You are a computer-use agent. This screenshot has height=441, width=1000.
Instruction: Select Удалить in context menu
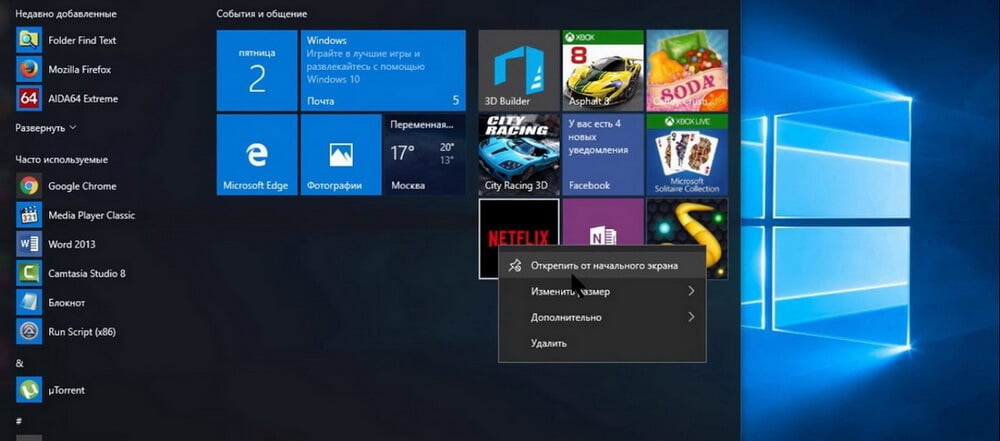(602, 343)
